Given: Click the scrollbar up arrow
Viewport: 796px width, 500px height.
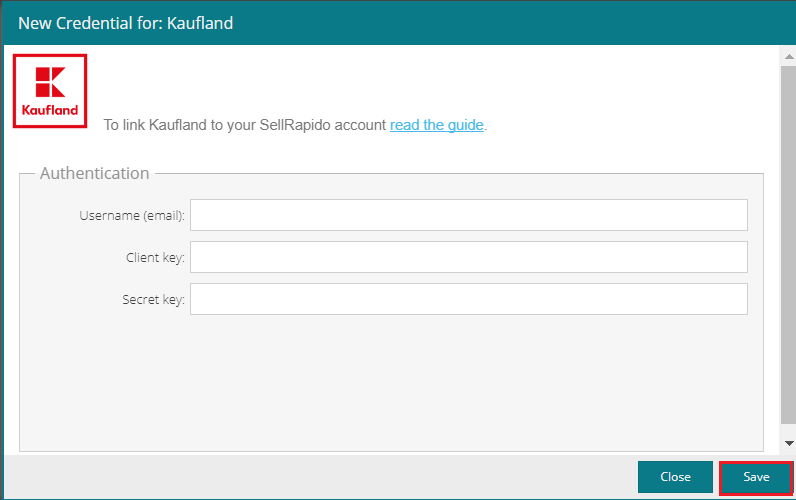Looking at the screenshot, I should [x=788, y=57].
